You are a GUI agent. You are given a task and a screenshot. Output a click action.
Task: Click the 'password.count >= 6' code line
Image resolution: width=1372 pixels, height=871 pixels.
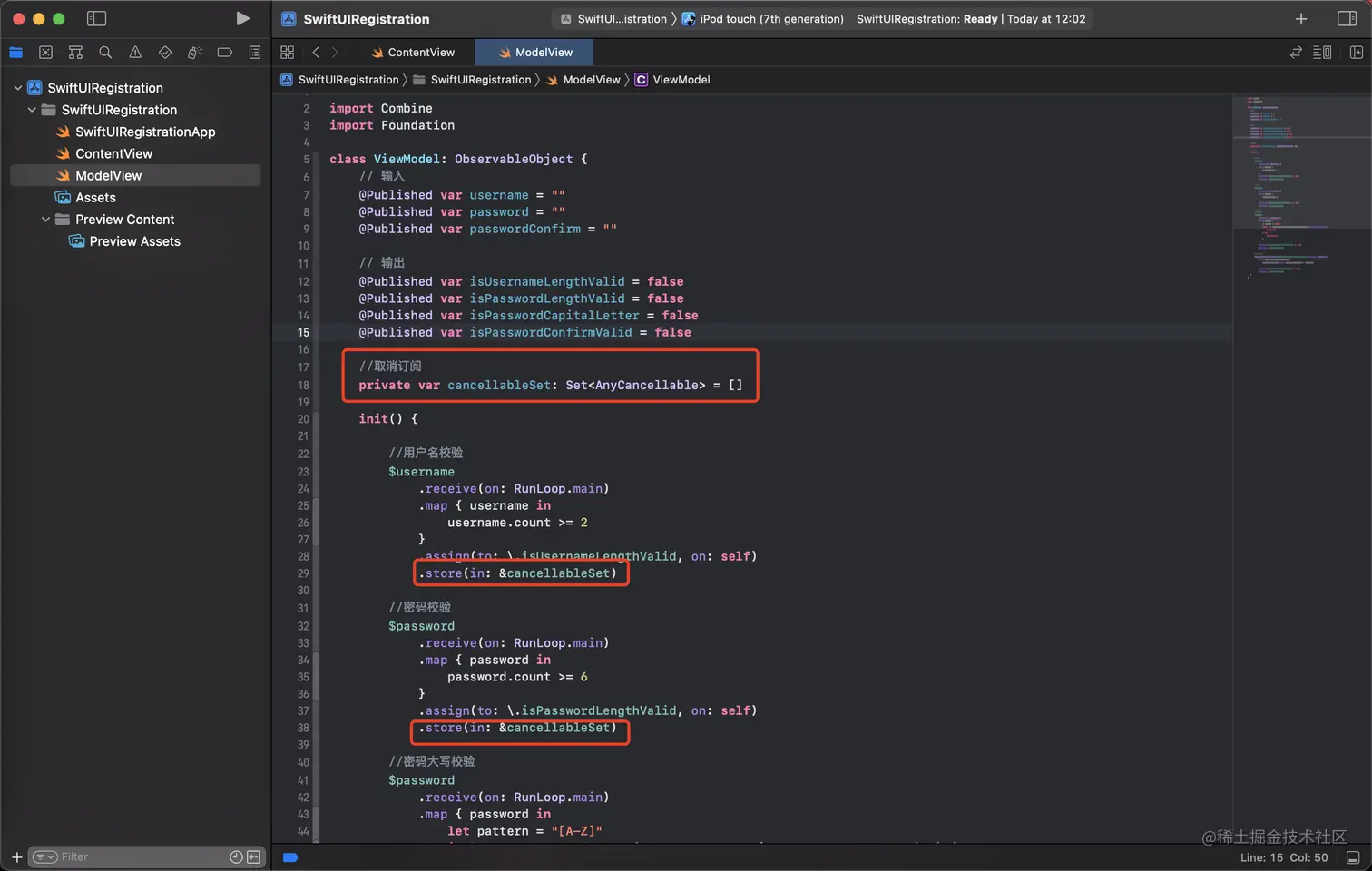(x=517, y=677)
